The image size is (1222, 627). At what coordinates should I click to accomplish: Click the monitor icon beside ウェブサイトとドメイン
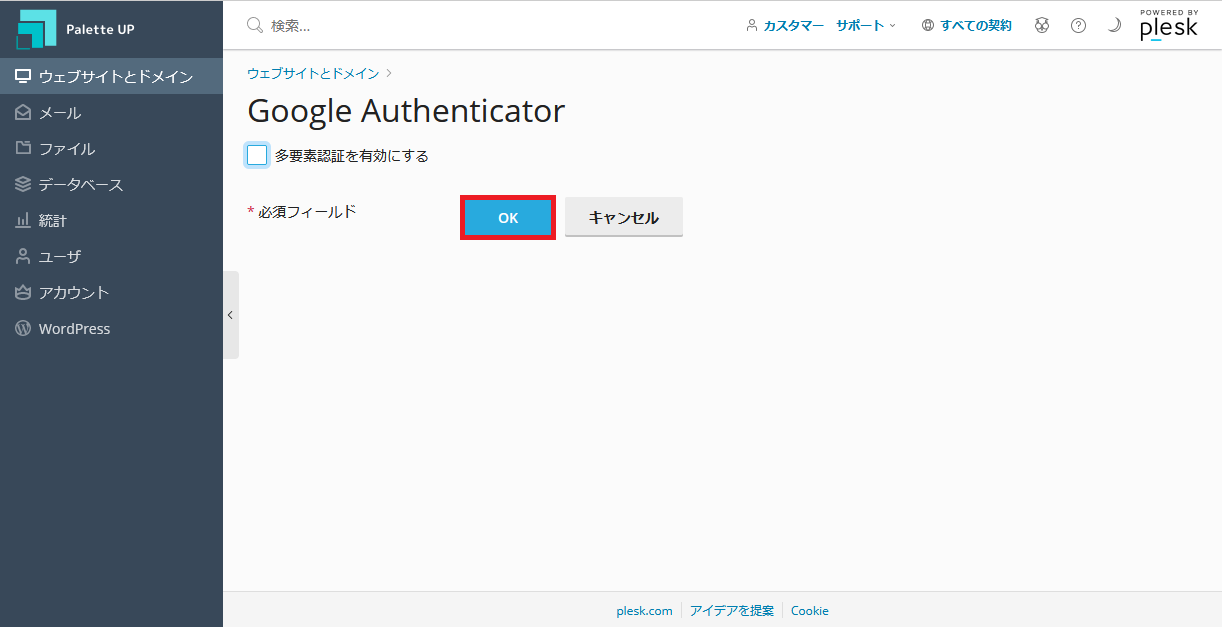(x=23, y=76)
